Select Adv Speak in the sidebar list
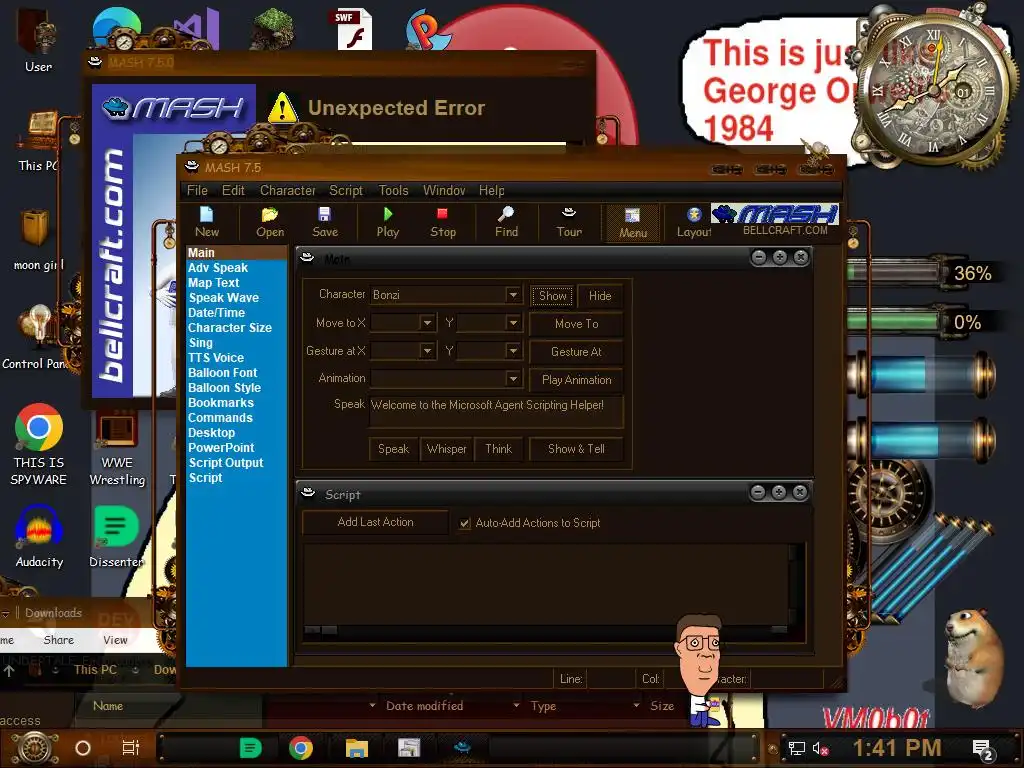The image size is (1024, 768). click(217, 268)
